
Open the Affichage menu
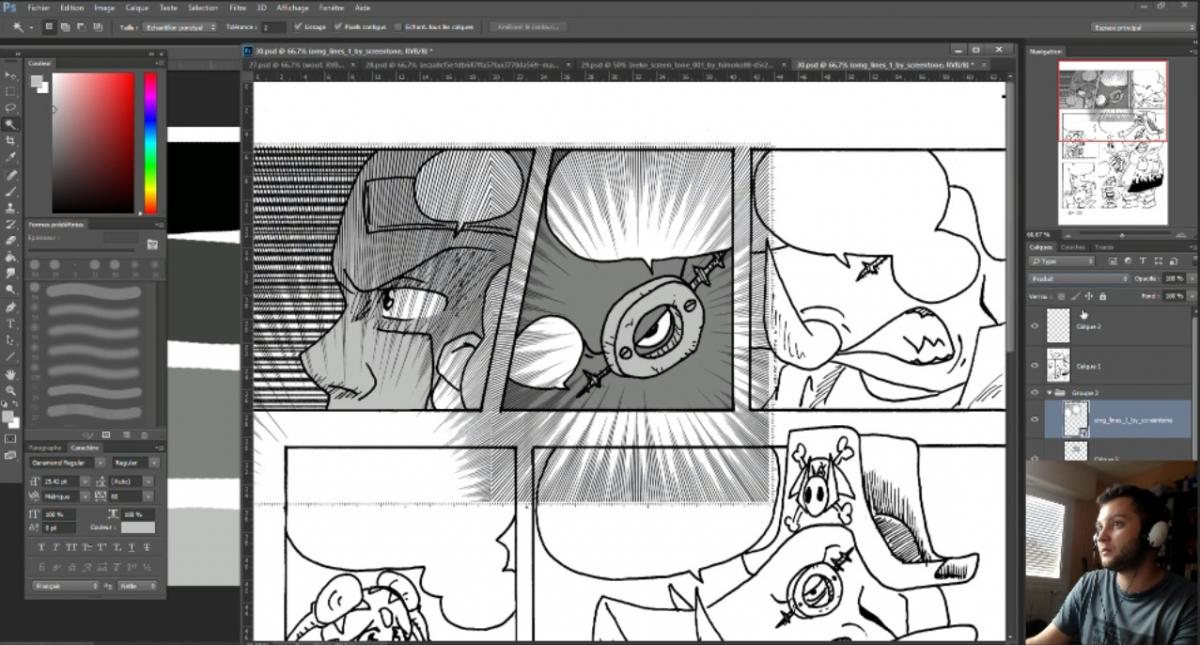[x=293, y=7]
